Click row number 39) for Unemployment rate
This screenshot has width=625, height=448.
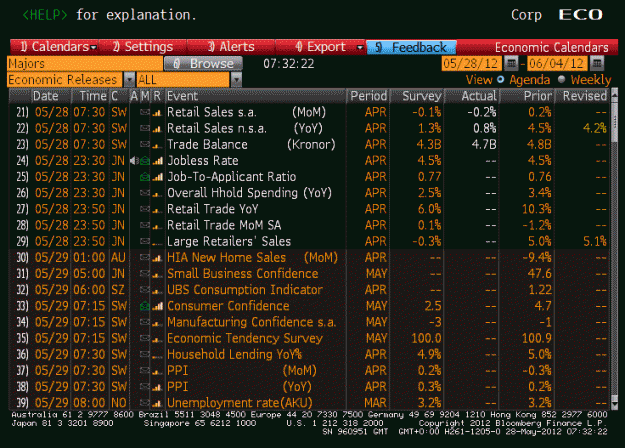click(22, 403)
